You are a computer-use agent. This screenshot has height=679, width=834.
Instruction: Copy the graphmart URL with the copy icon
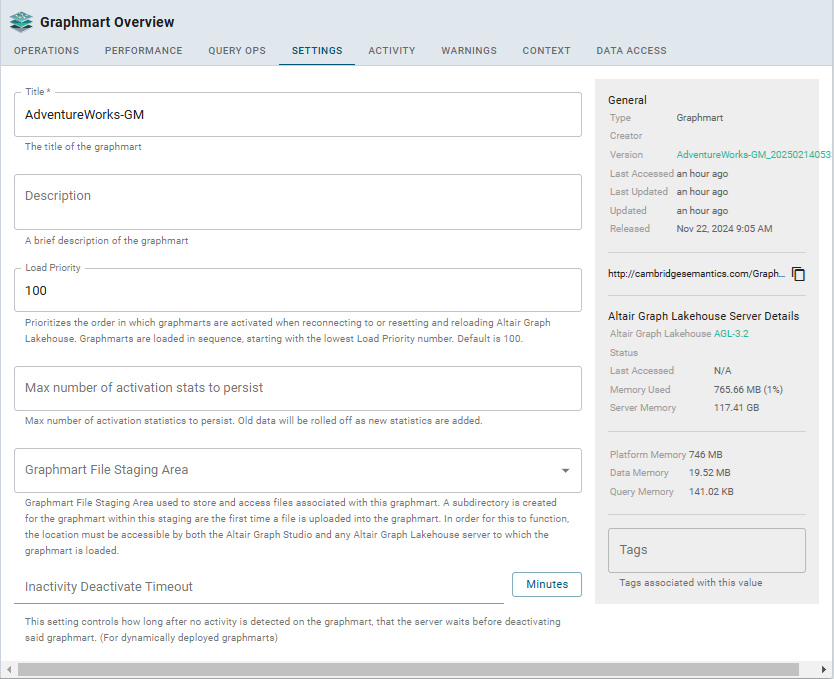798,274
